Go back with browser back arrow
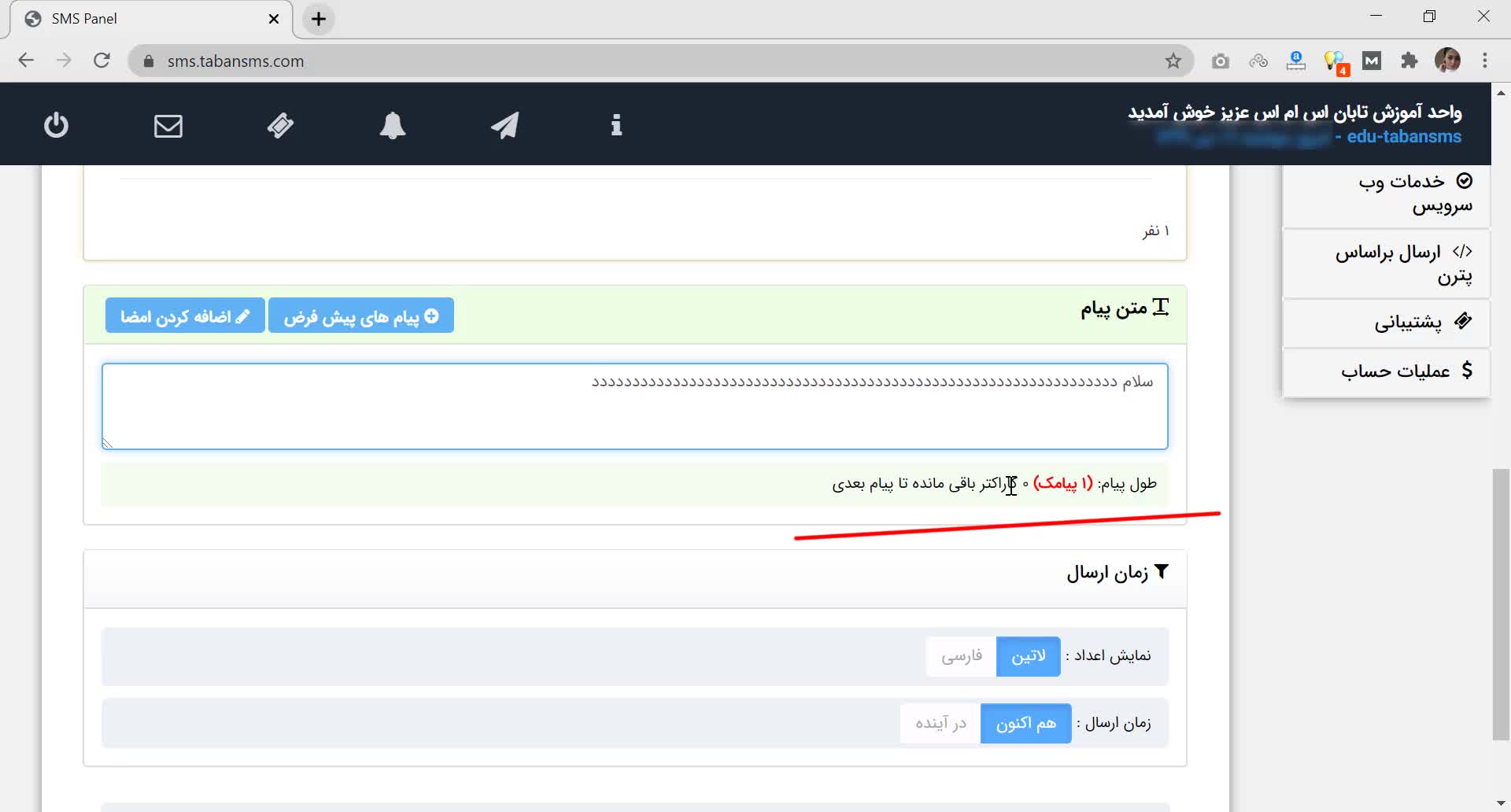 click(x=26, y=61)
